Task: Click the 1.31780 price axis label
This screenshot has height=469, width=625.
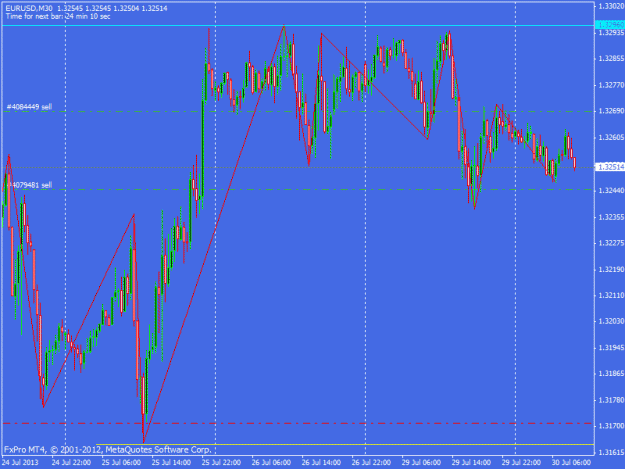Action: tap(611, 400)
